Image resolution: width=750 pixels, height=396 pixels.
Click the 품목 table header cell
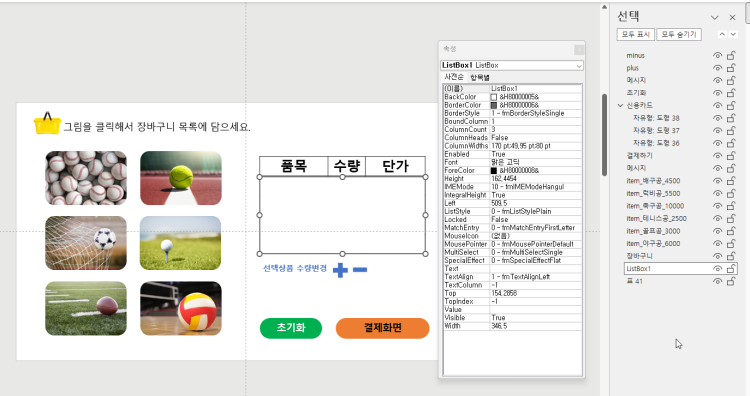pyautogui.click(x=294, y=166)
